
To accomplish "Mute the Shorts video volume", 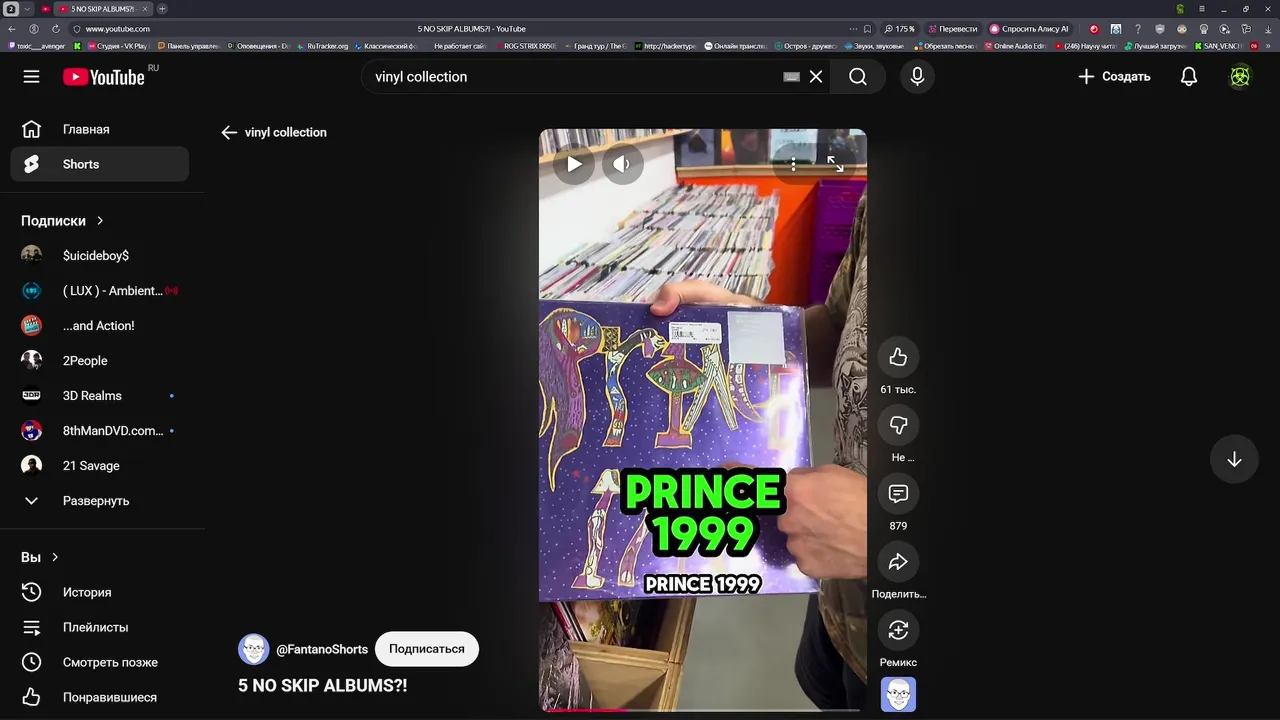I will click(x=622, y=164).
